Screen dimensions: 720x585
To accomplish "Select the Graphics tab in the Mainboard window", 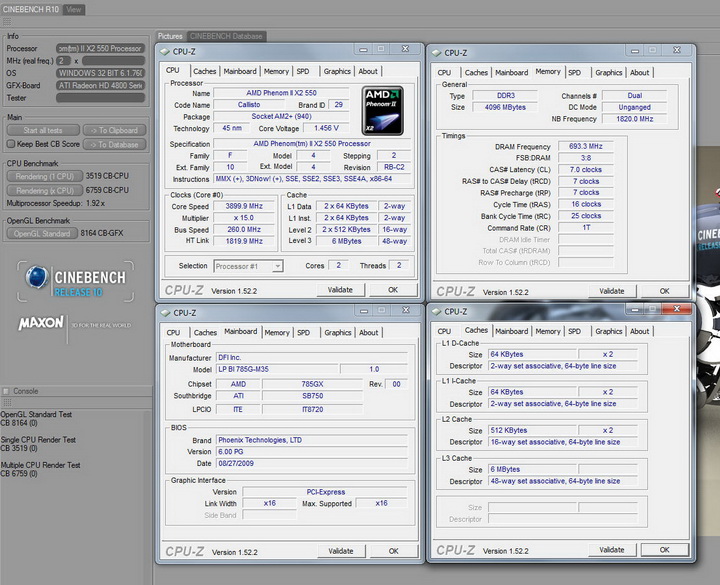I will tap(338, 333).
